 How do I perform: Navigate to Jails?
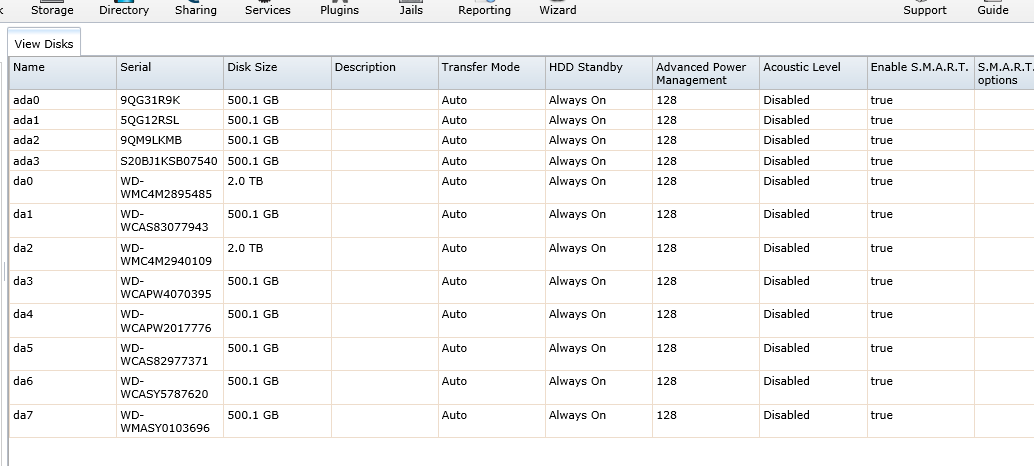click(x=411, y=10)
